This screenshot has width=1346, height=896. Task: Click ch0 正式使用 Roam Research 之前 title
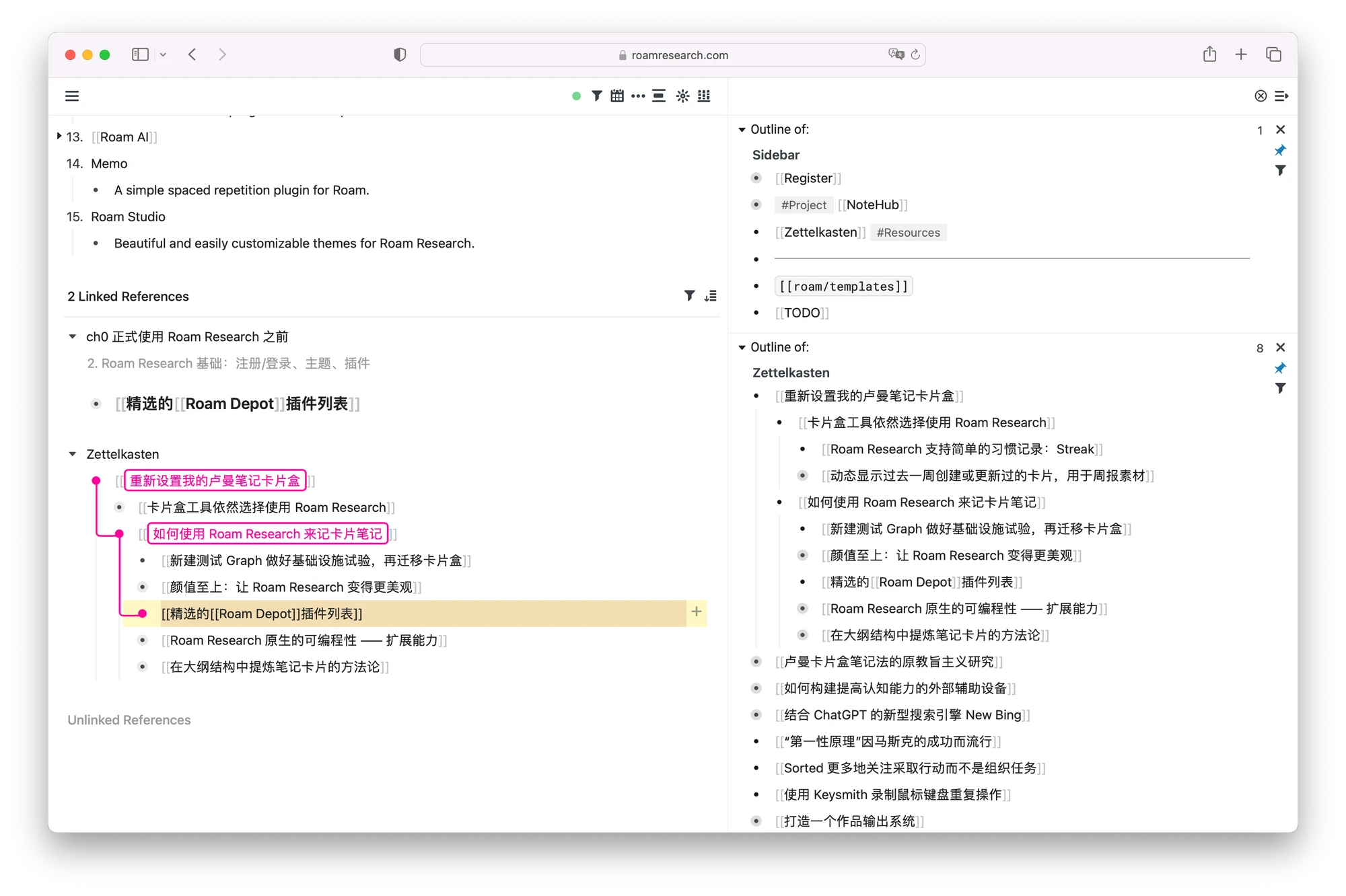click(x=187, y=336)
